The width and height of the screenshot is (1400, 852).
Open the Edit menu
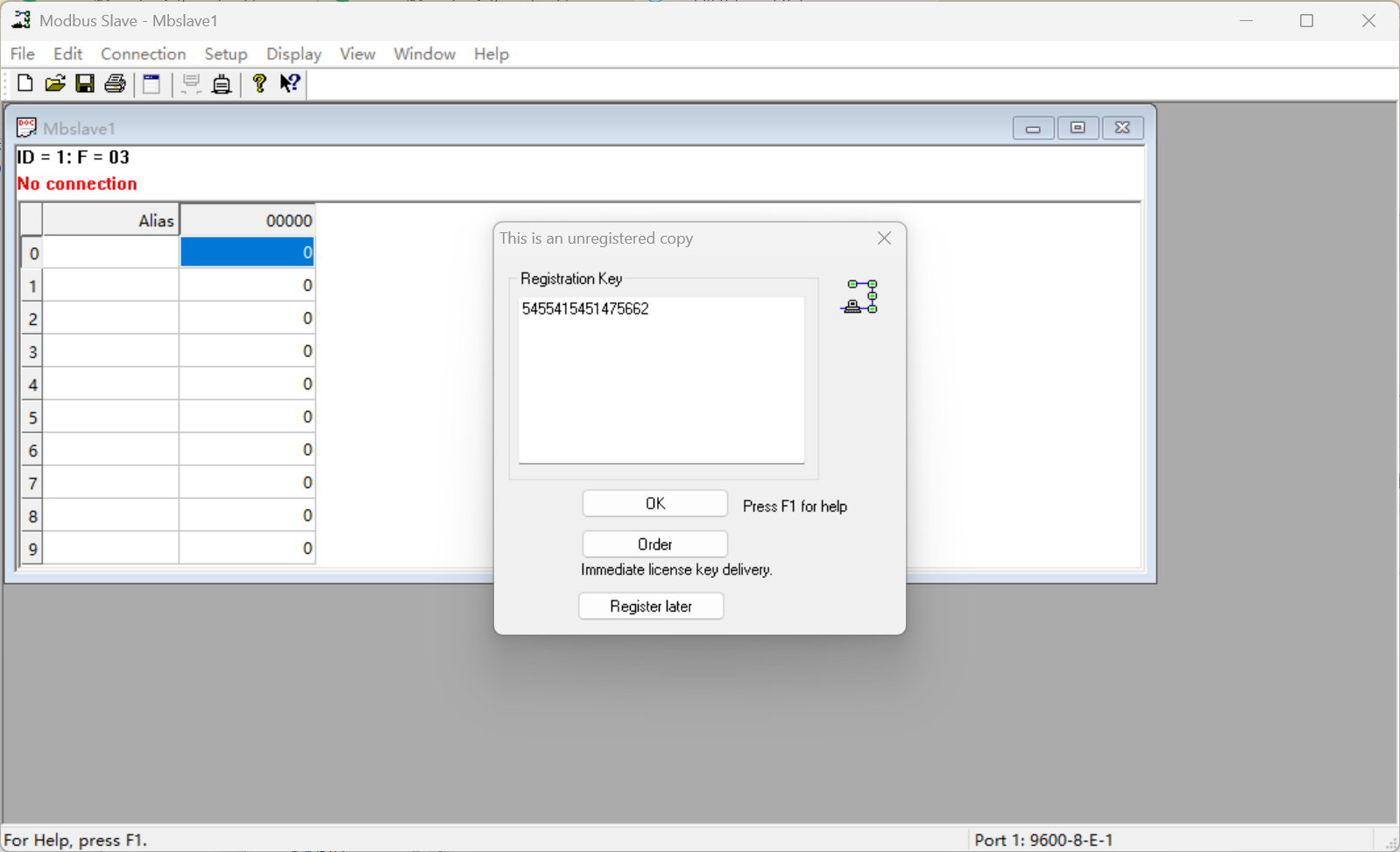(x=67, y=54)
